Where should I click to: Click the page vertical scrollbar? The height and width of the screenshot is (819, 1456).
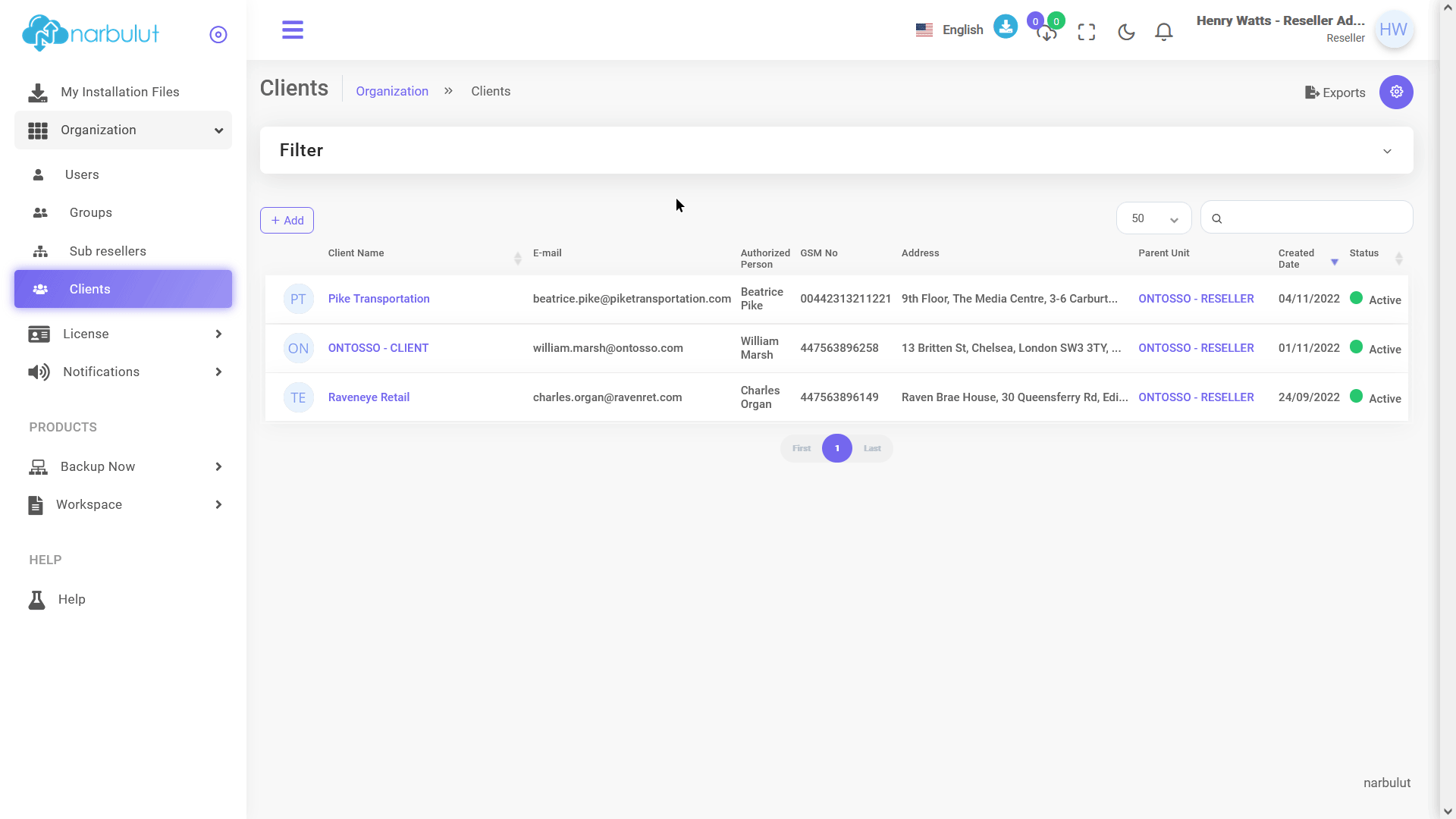pos(1448,409)
